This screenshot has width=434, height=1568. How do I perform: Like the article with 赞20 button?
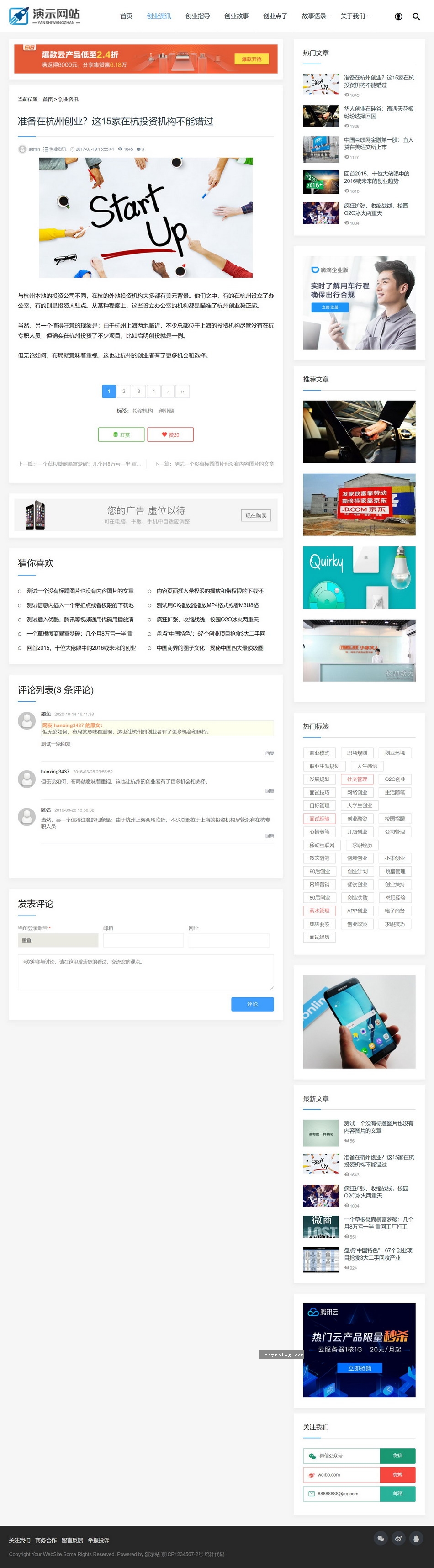pyautogui.click(x=170, y=434)
